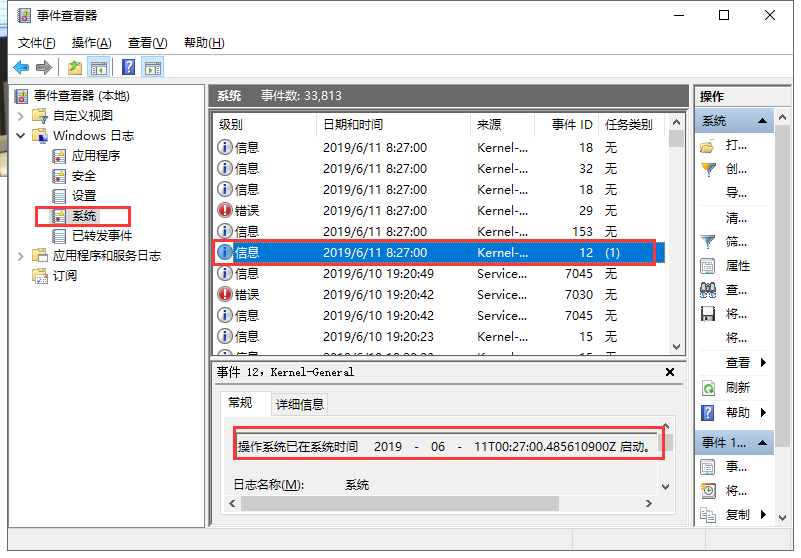Expand the 应用程序和服务日志 node
801x558 pixels.
point(20,256)
